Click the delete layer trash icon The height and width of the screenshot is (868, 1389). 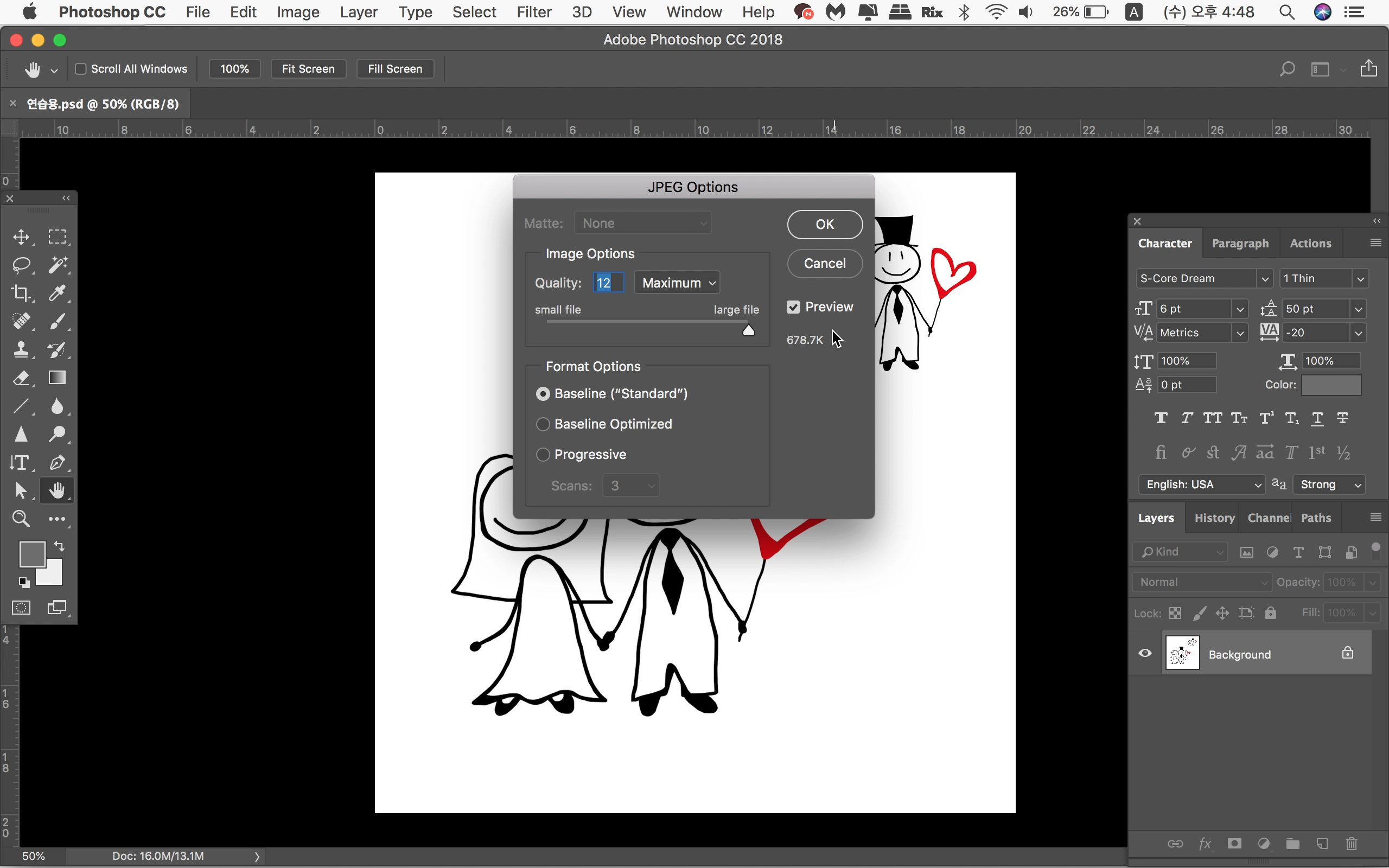1351,843
